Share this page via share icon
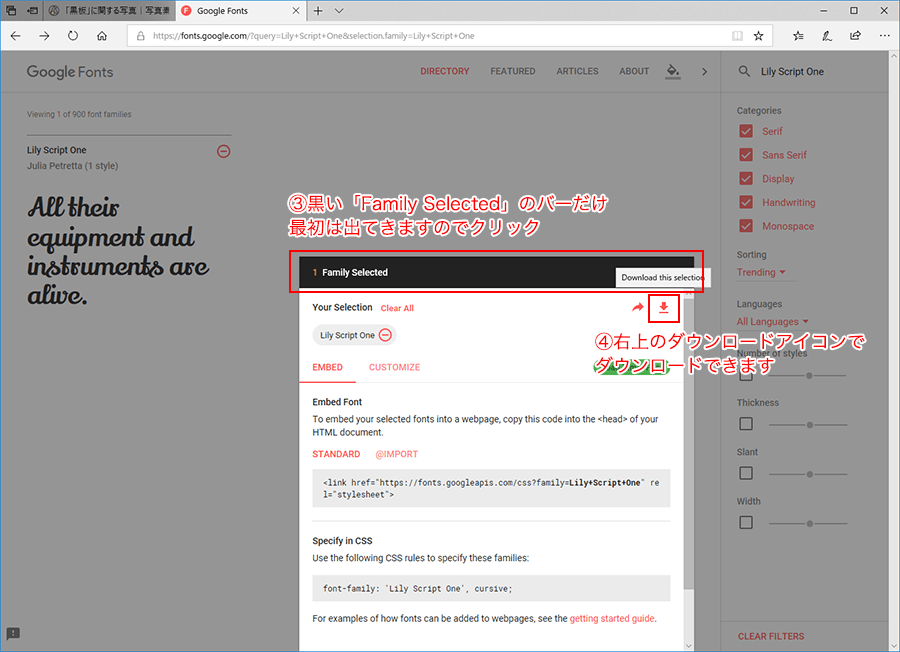The image size is (900, 652). pyautogui.click(x=855, y=36)
